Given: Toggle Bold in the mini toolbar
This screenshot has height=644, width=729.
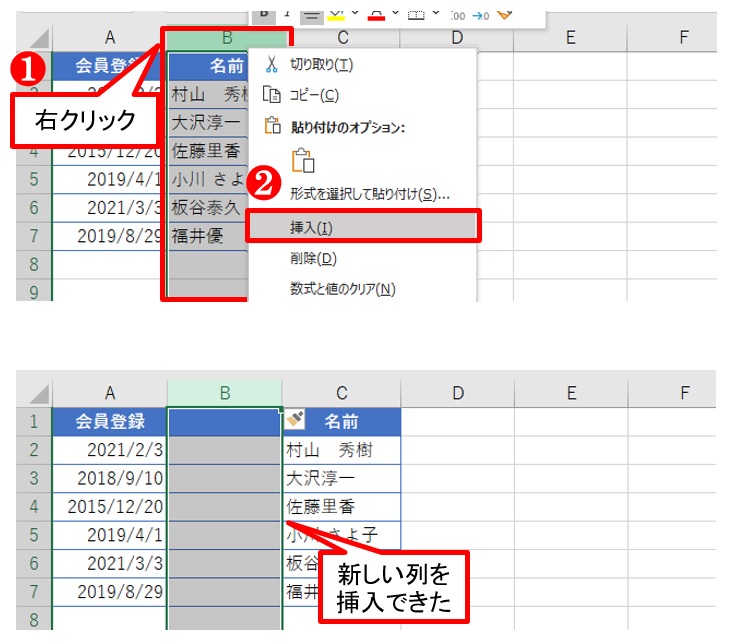Looking at the screenshot, I should [264, 14].
